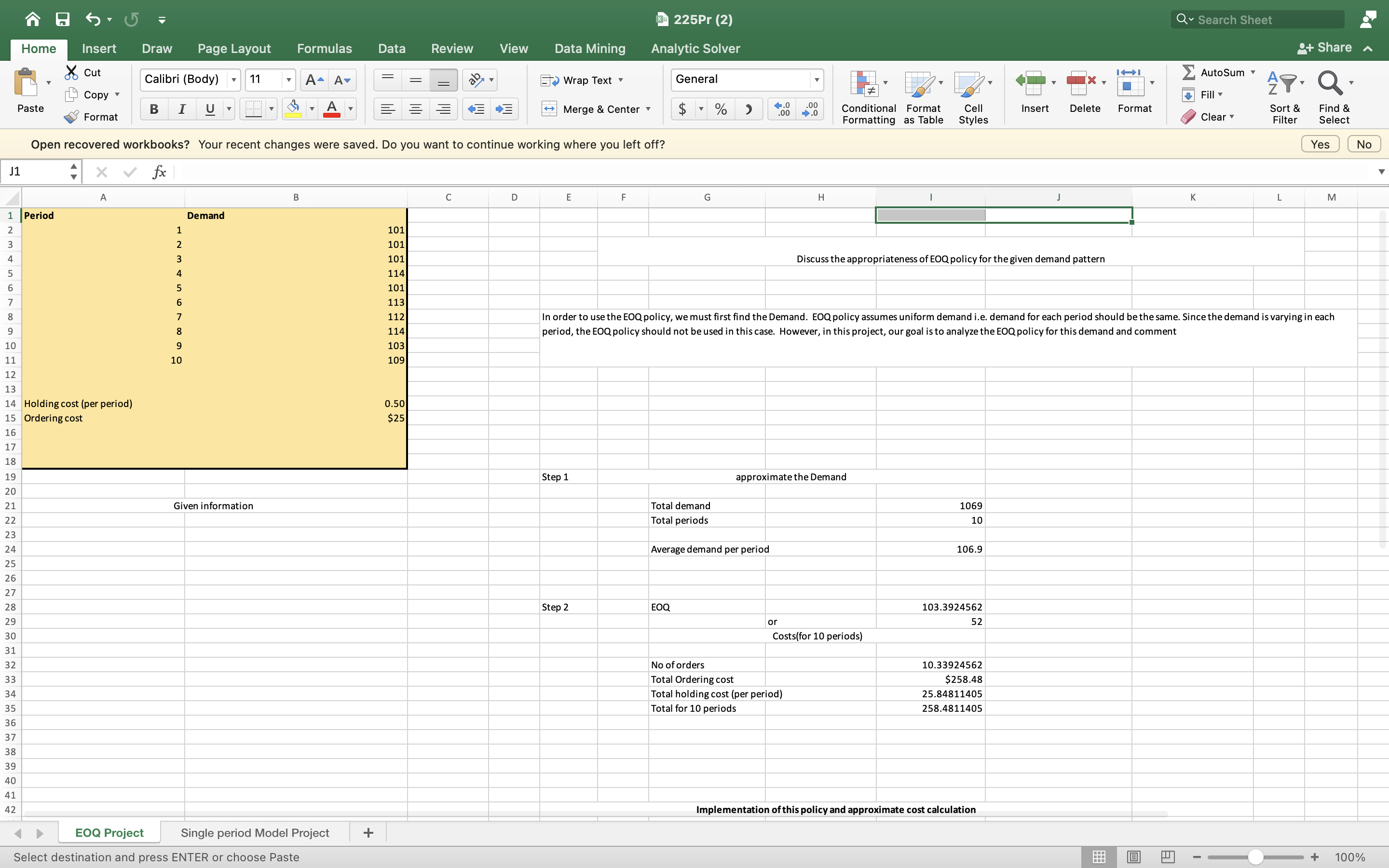This screenshot has height=868, width=1389.
Task: Open the font name dropdown
Action: [233, 80]
